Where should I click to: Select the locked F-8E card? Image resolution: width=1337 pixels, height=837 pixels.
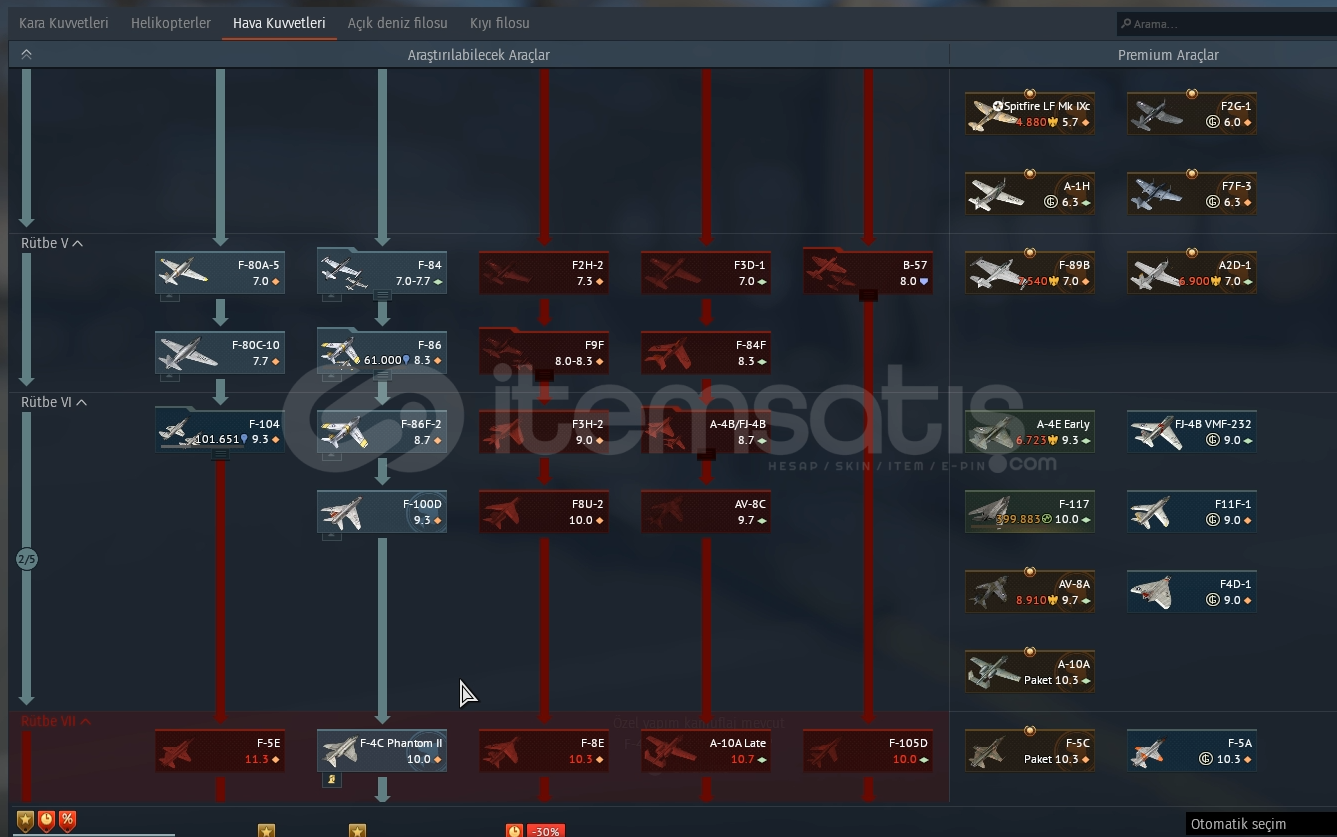(544, 750)
